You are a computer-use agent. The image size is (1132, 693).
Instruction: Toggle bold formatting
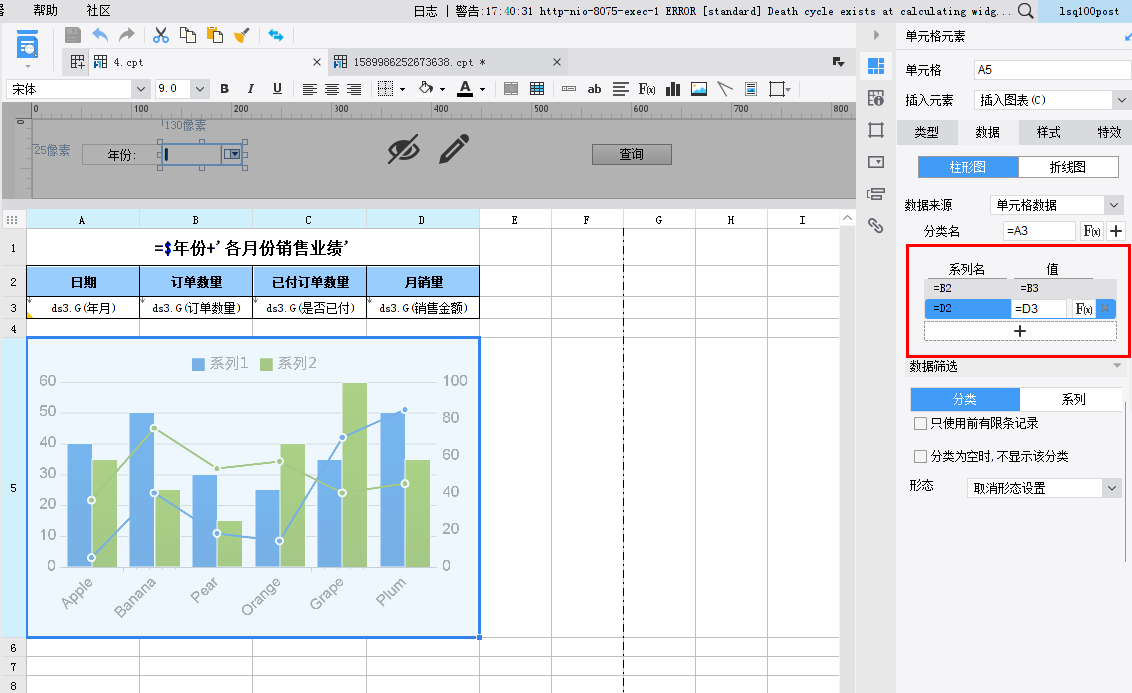pyautogui.click(x=224, y=89)
